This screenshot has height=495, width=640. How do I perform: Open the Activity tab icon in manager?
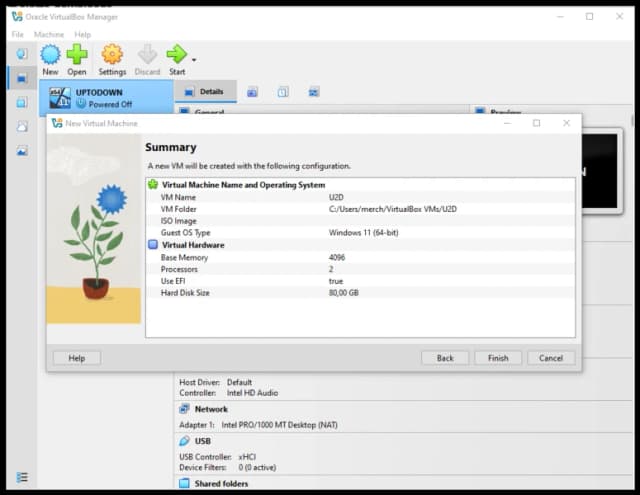pyautogui.click(x=313, y=92)
